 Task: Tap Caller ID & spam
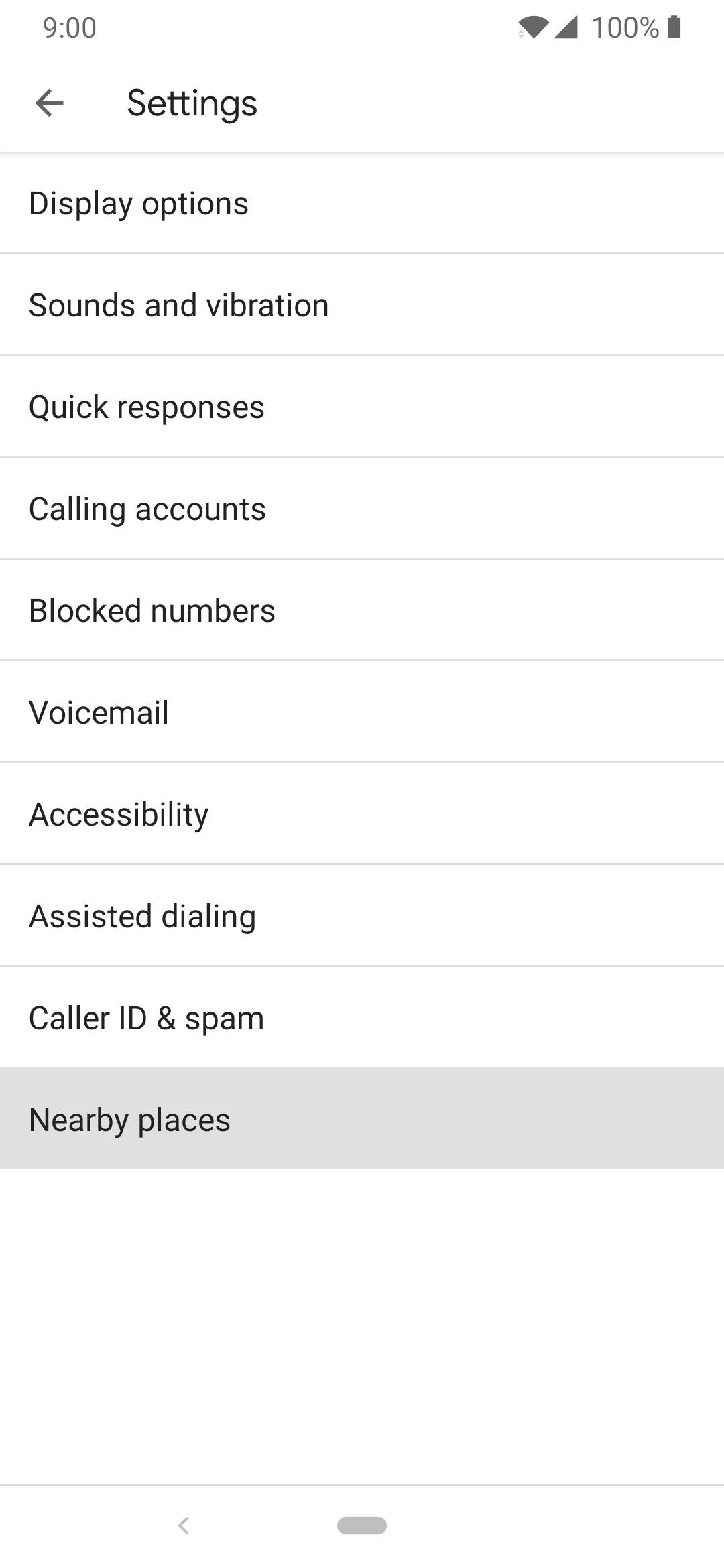click(362, 1019)
